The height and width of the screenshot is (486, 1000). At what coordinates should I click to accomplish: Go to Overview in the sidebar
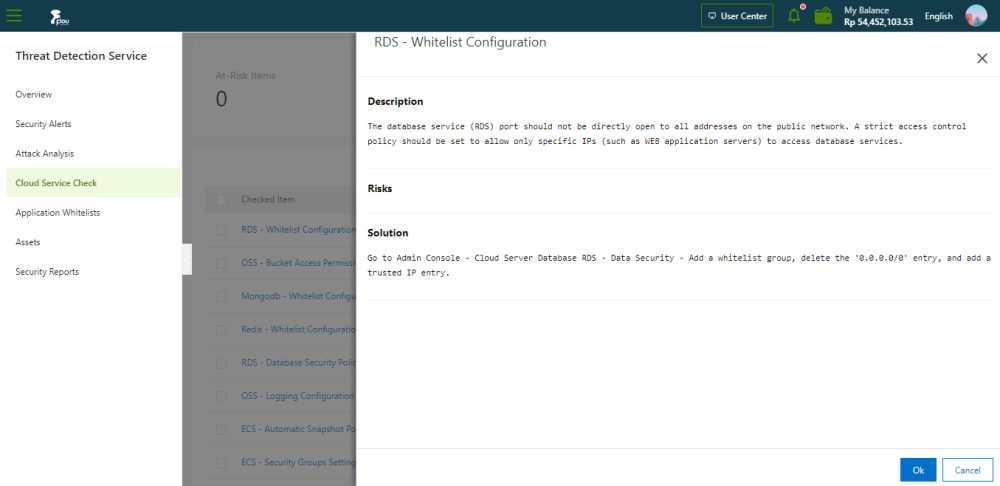click(x=34, y=94)
